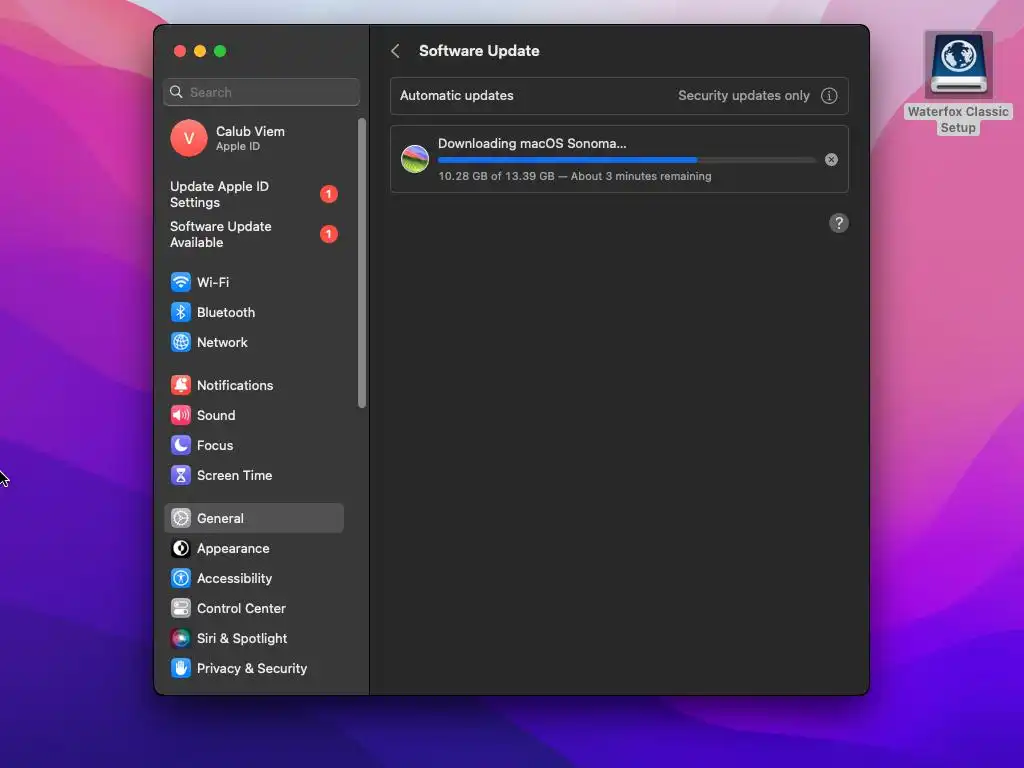
Task: Click the macOS Sonoma update icon
Action: tap(415, 159)
